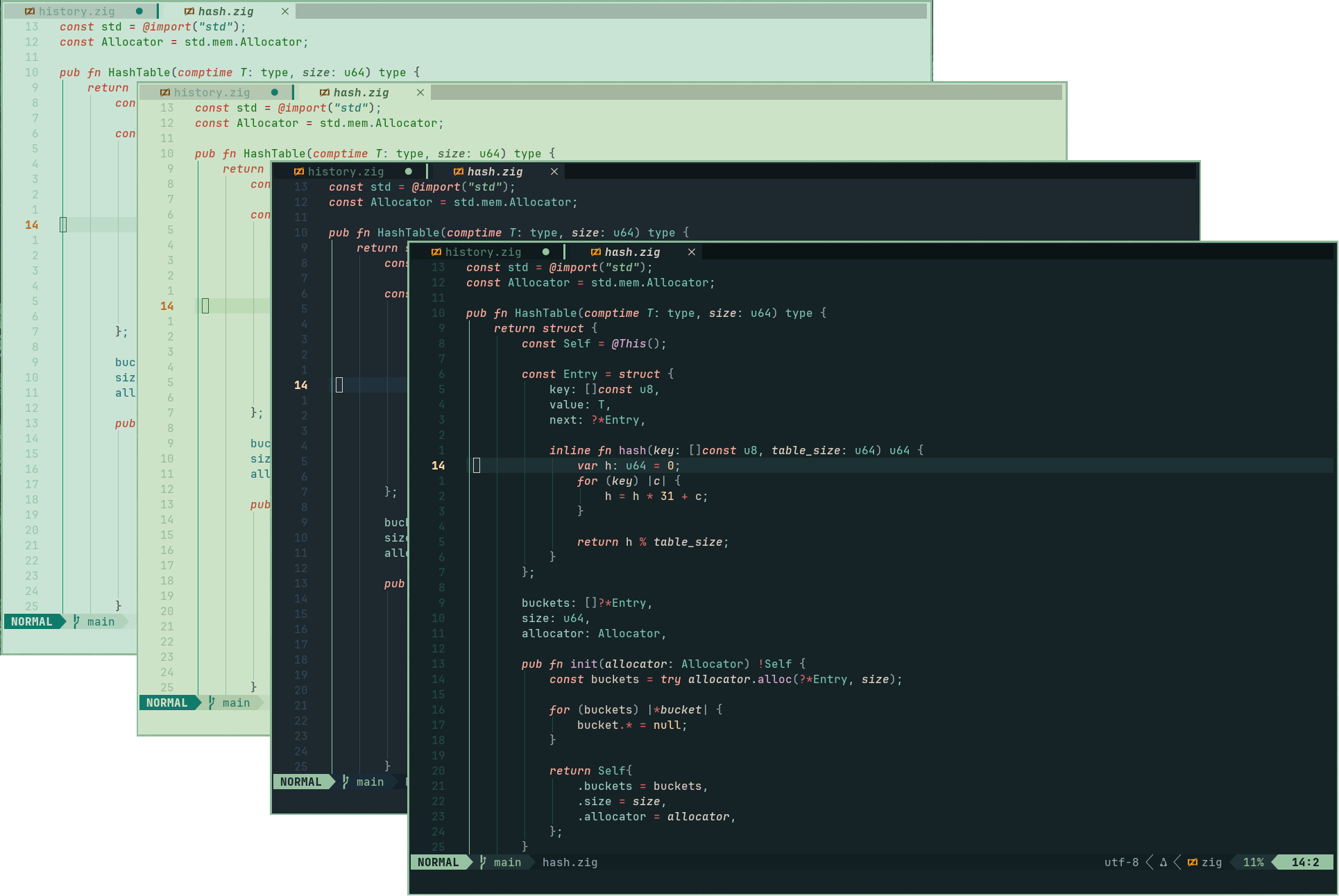Click the main branch name in the statusline
The height and width of the screenshot is (896, 1339).
pyautogui.click(x=508, y=862)
